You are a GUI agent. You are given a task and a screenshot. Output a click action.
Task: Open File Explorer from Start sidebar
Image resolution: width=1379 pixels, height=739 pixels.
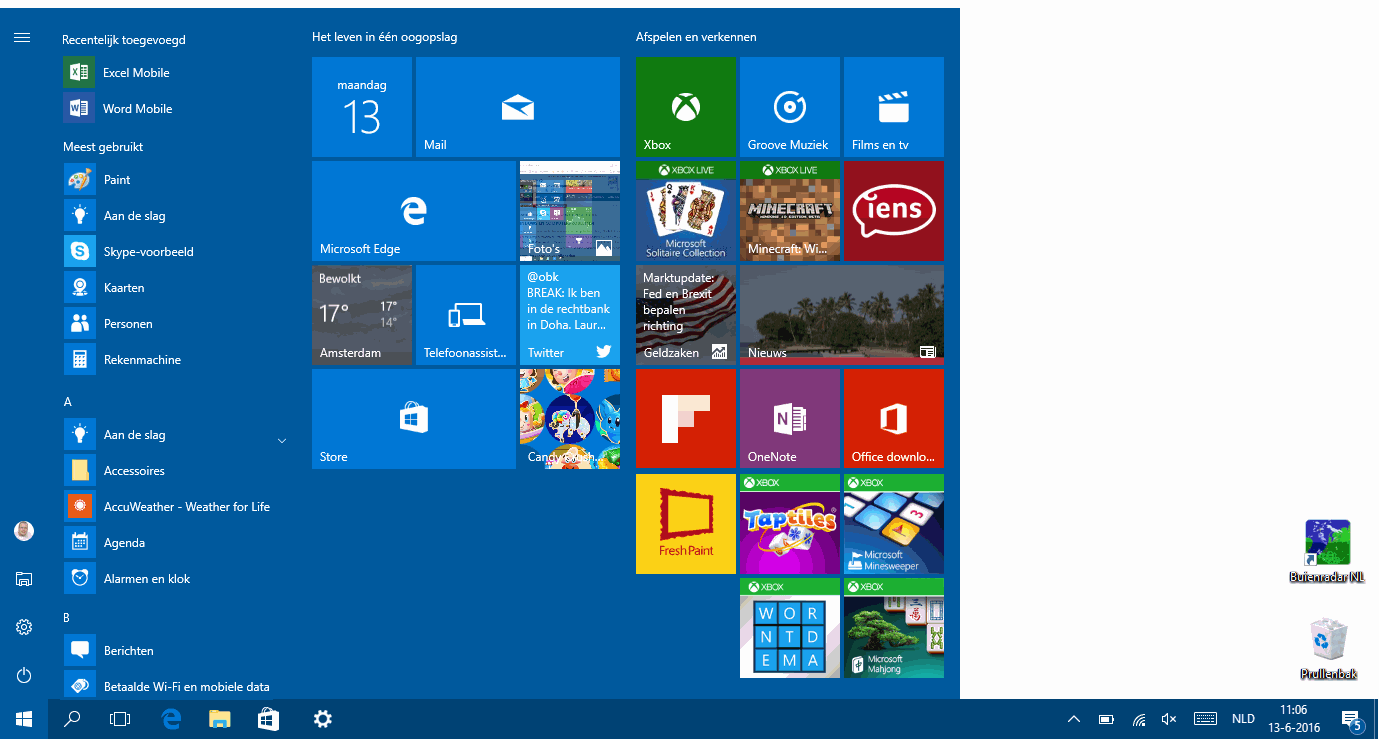point(24,579)
